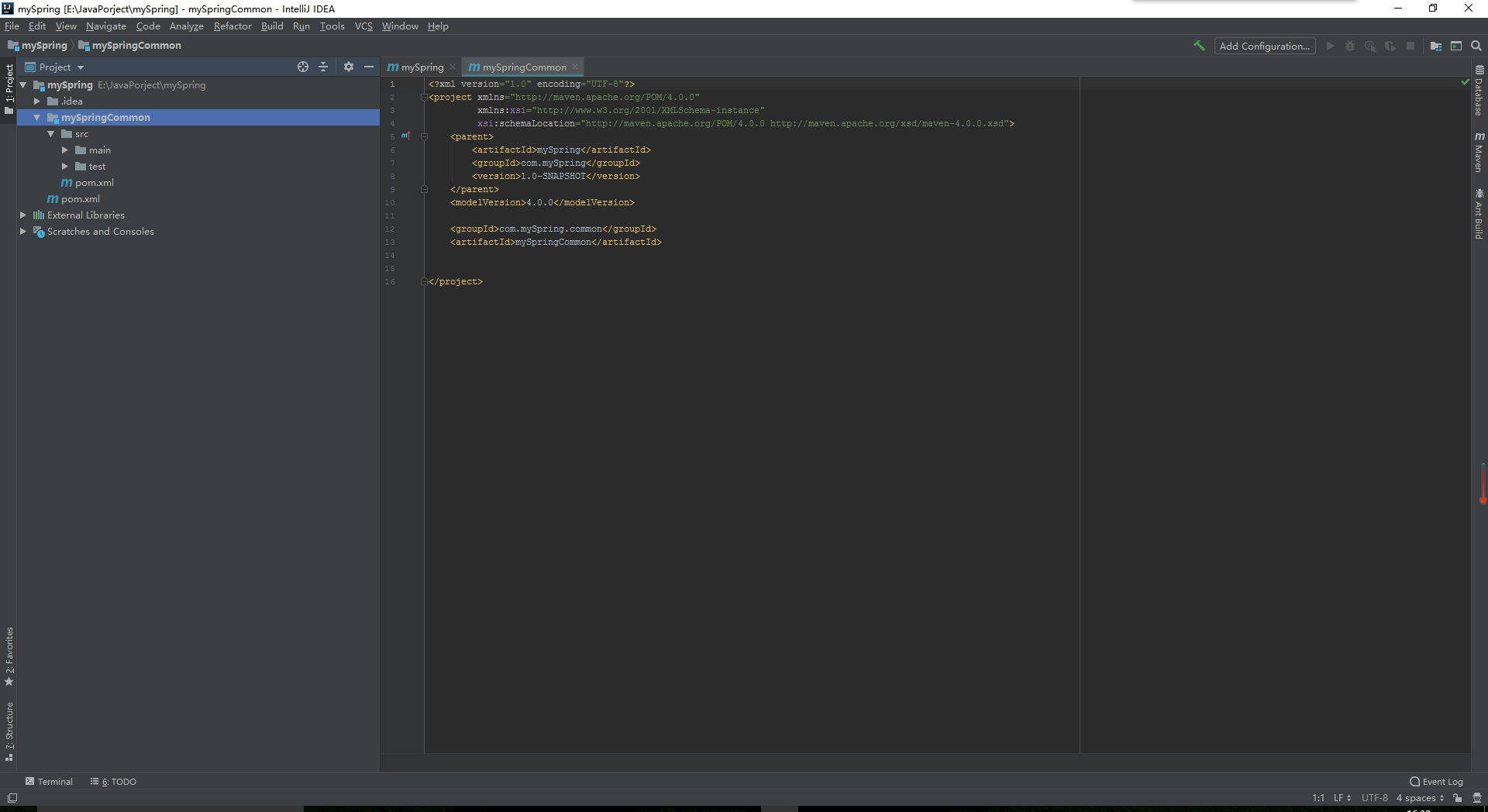Open the Refactor menu
Image resolution: width=1488 pixels, height=812 pixels.
pos(232,26)
